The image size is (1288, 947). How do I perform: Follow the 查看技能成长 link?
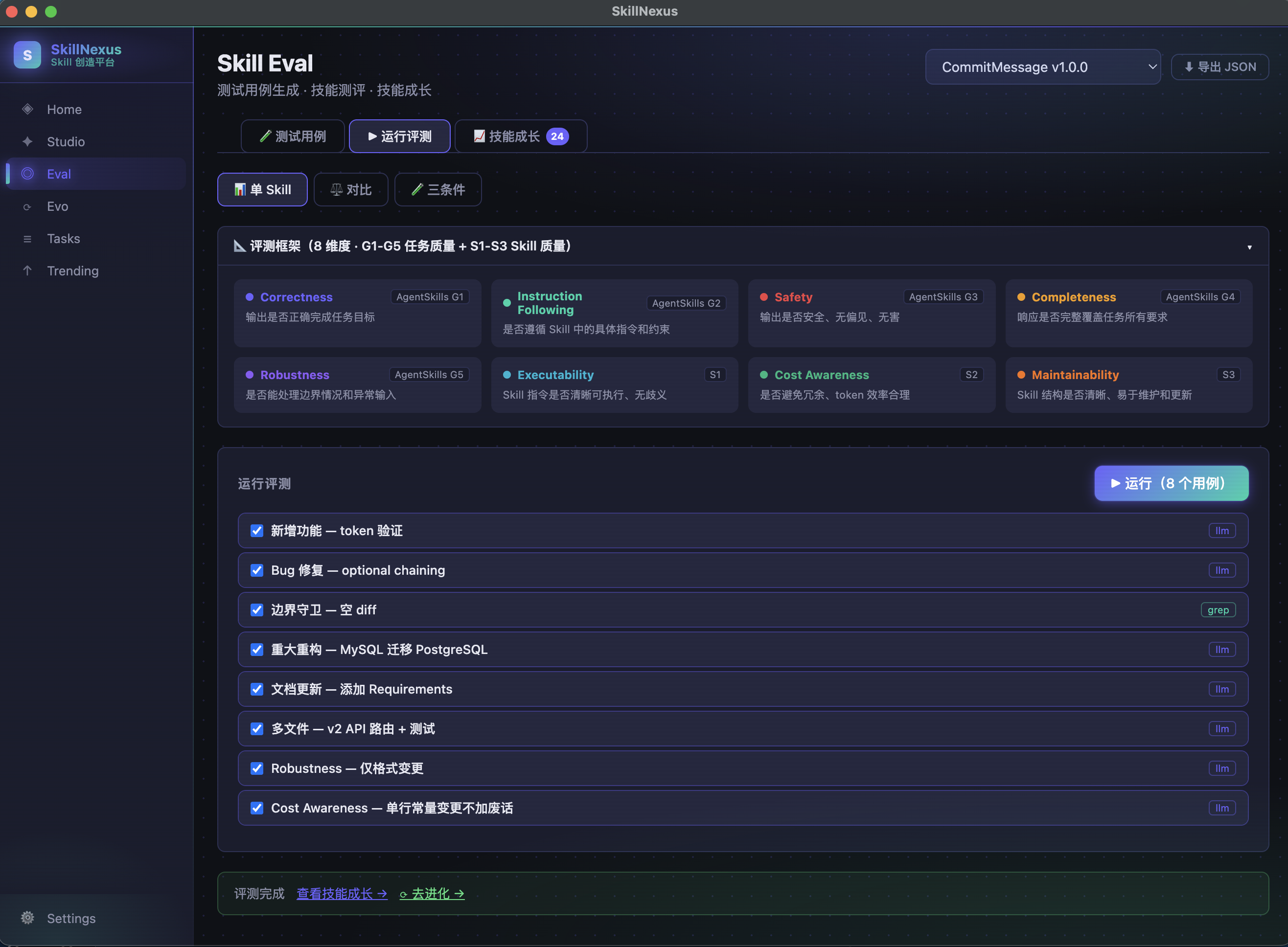342,894
